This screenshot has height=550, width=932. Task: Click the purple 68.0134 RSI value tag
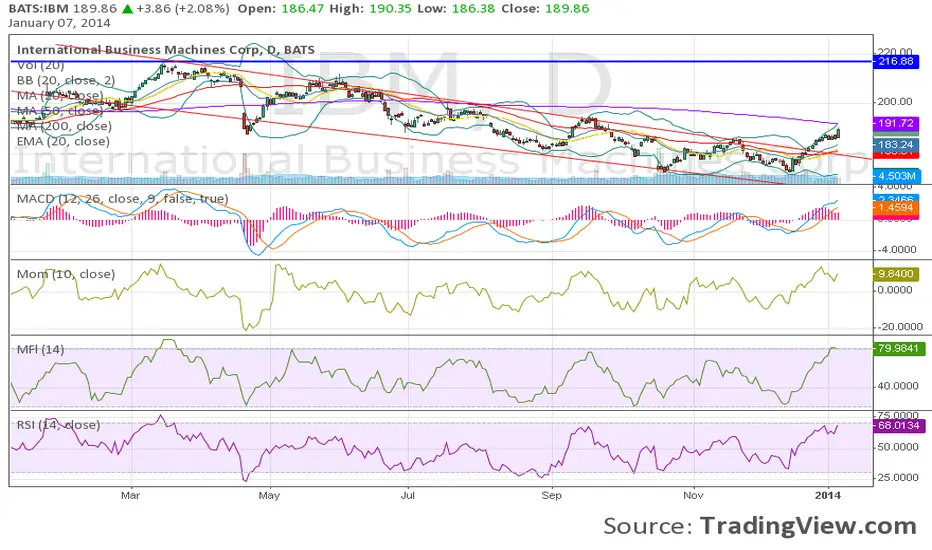pyautogui.click(x=898, y=426)
